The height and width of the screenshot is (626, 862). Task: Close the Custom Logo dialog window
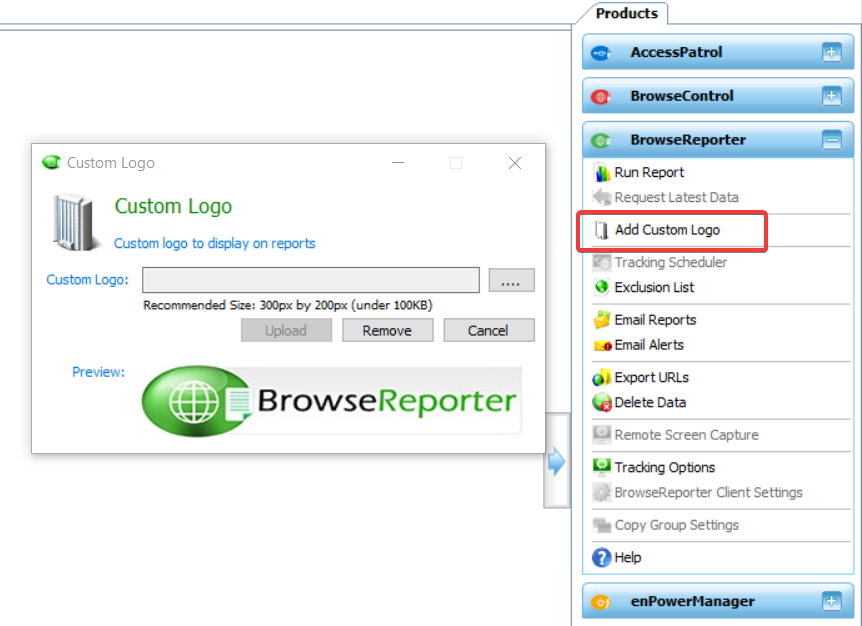point(515,163)
